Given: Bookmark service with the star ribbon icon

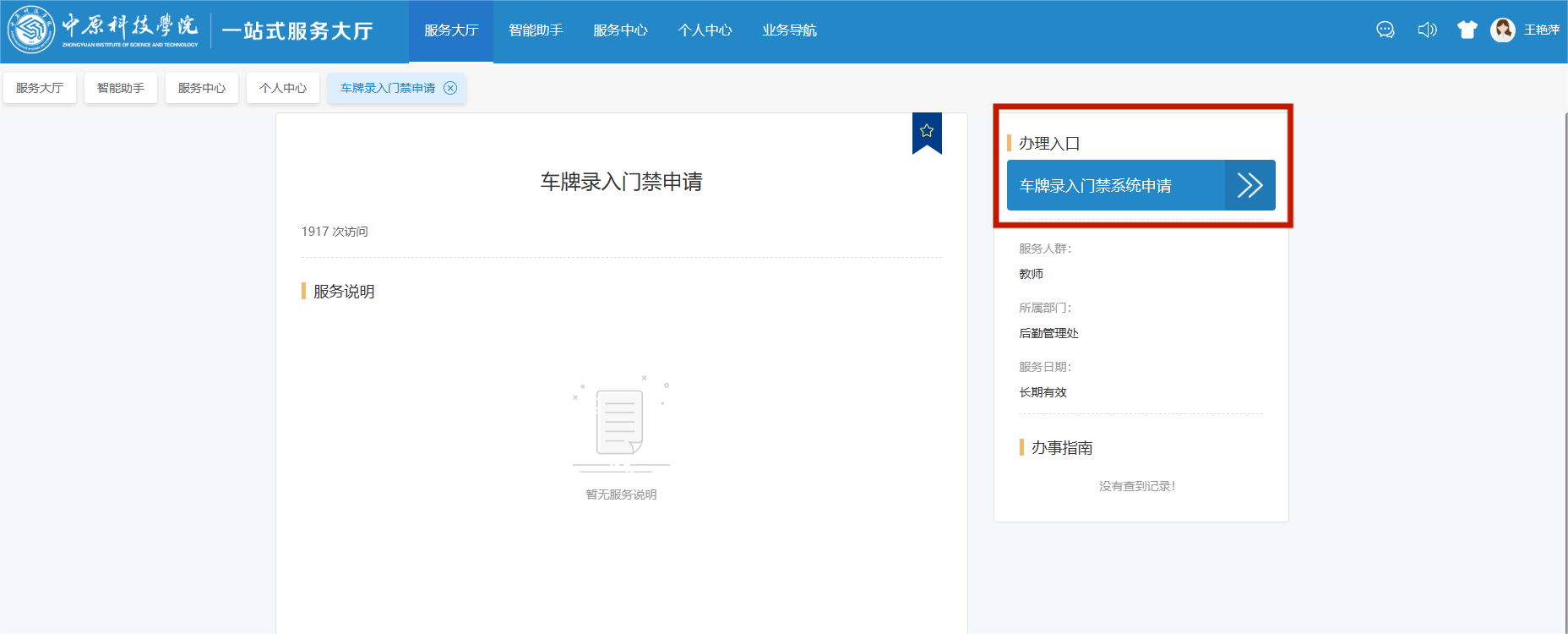Looking at the screenshot, I should pyautogui.click(x=927, y=131).
